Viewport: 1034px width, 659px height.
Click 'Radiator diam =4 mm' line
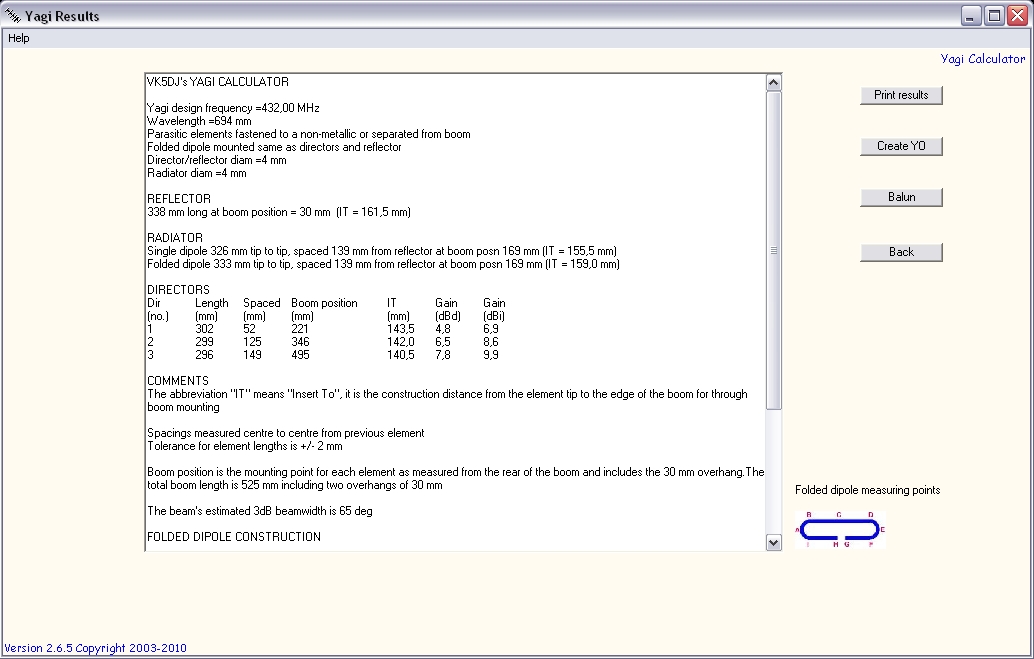[197, 173]
